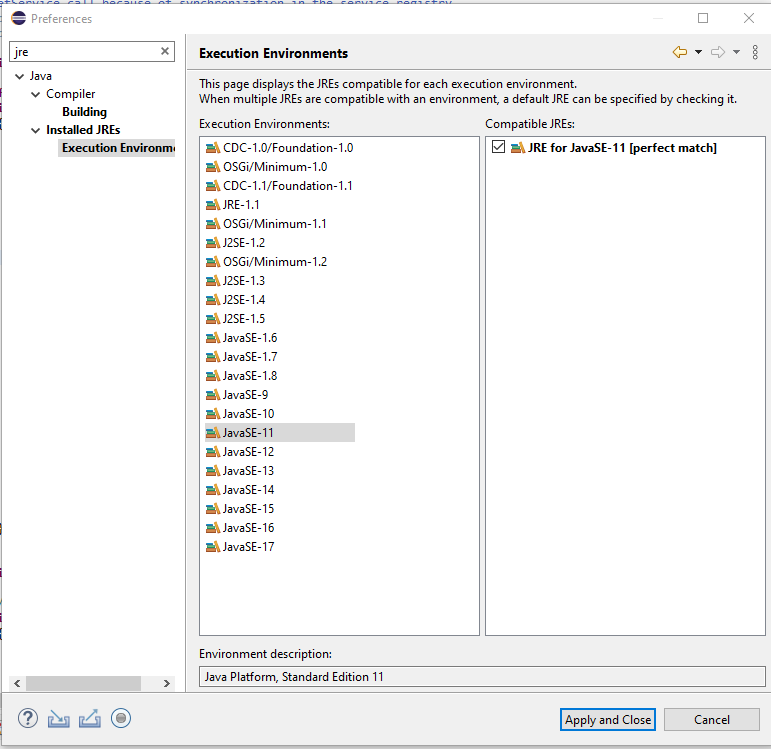Open the Help question mark icon

click(x=28, y=719)
